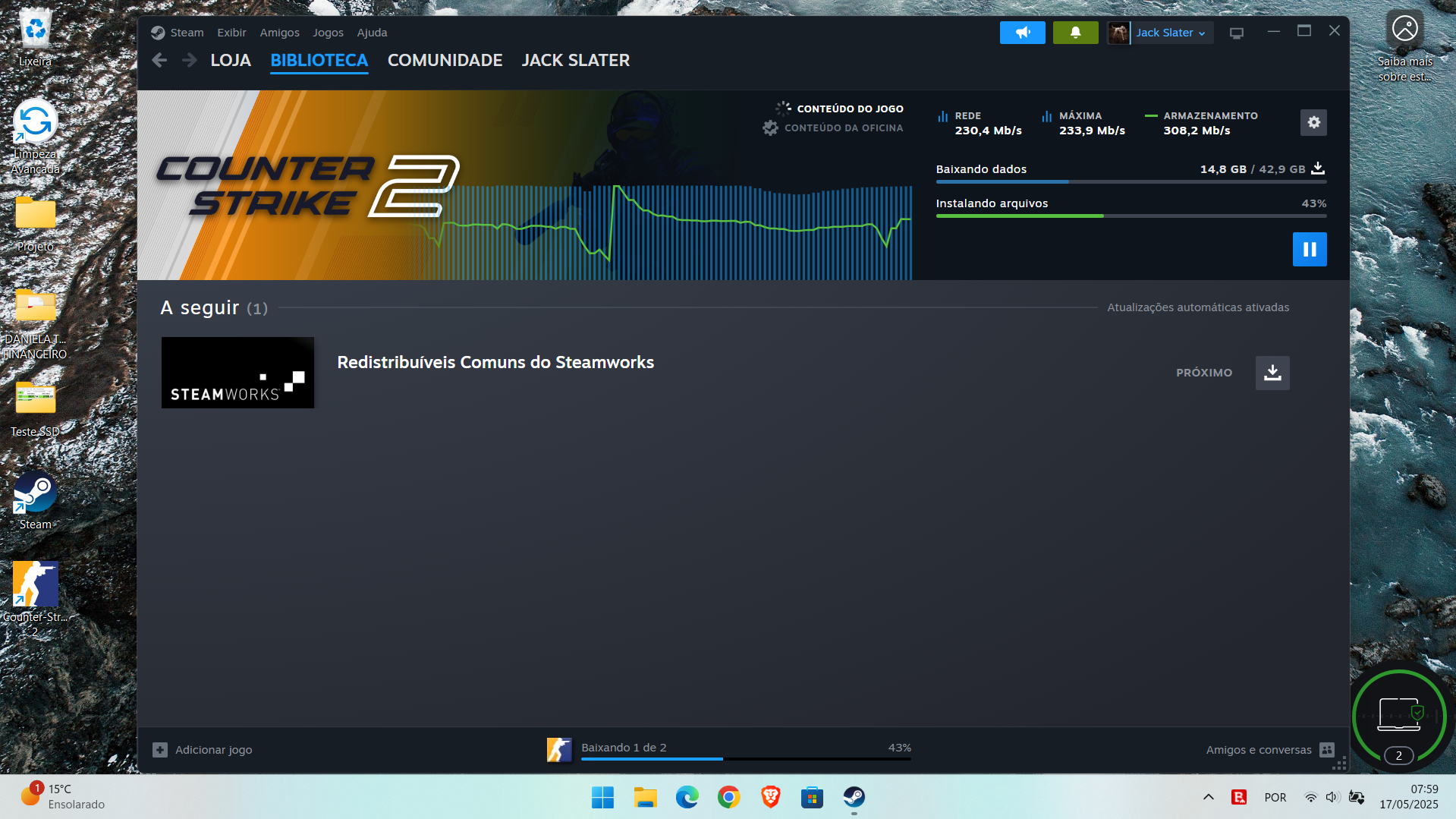Open Limpeza Avançada desktop shortcut

[35, 137]
